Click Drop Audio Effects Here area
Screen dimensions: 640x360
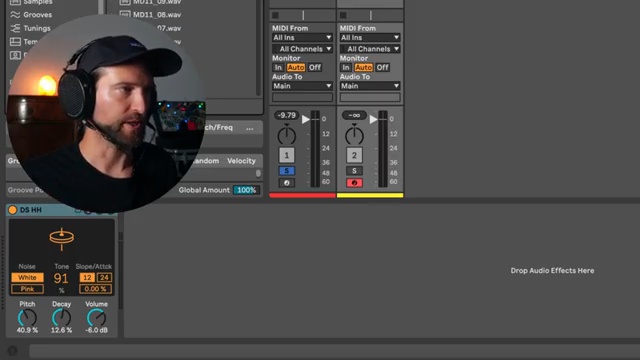[552, 271]
